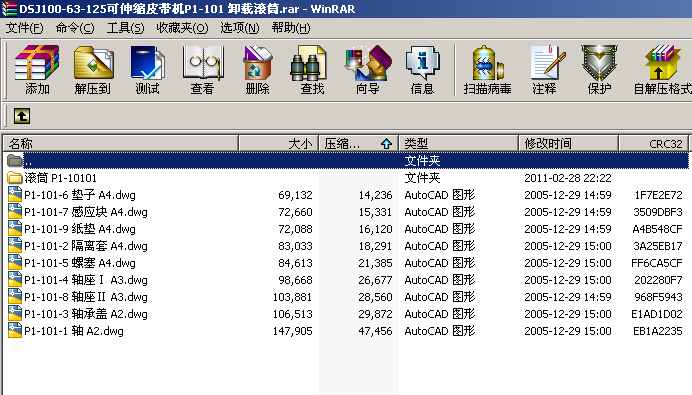Click the file icon of P1-101-4 轴座Ⅰ A3.dwg

(15, 280)
